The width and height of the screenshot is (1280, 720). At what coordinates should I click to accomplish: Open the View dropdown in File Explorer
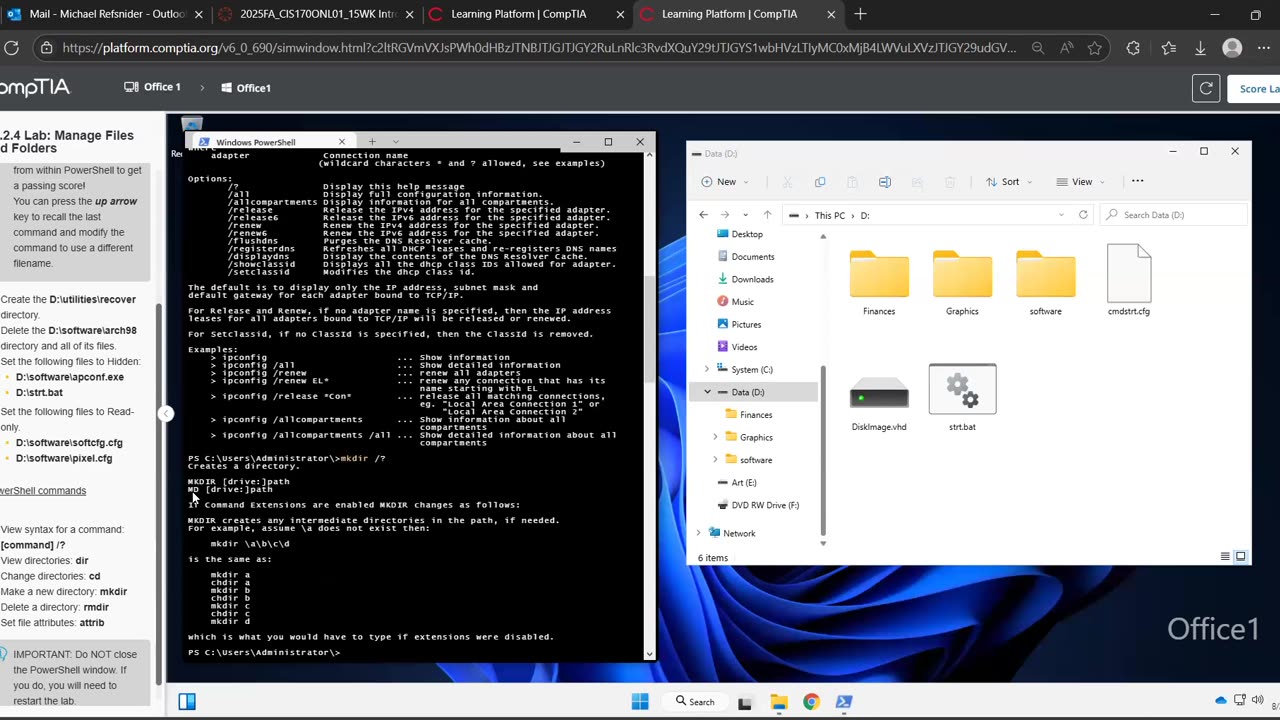(1080, 182)
